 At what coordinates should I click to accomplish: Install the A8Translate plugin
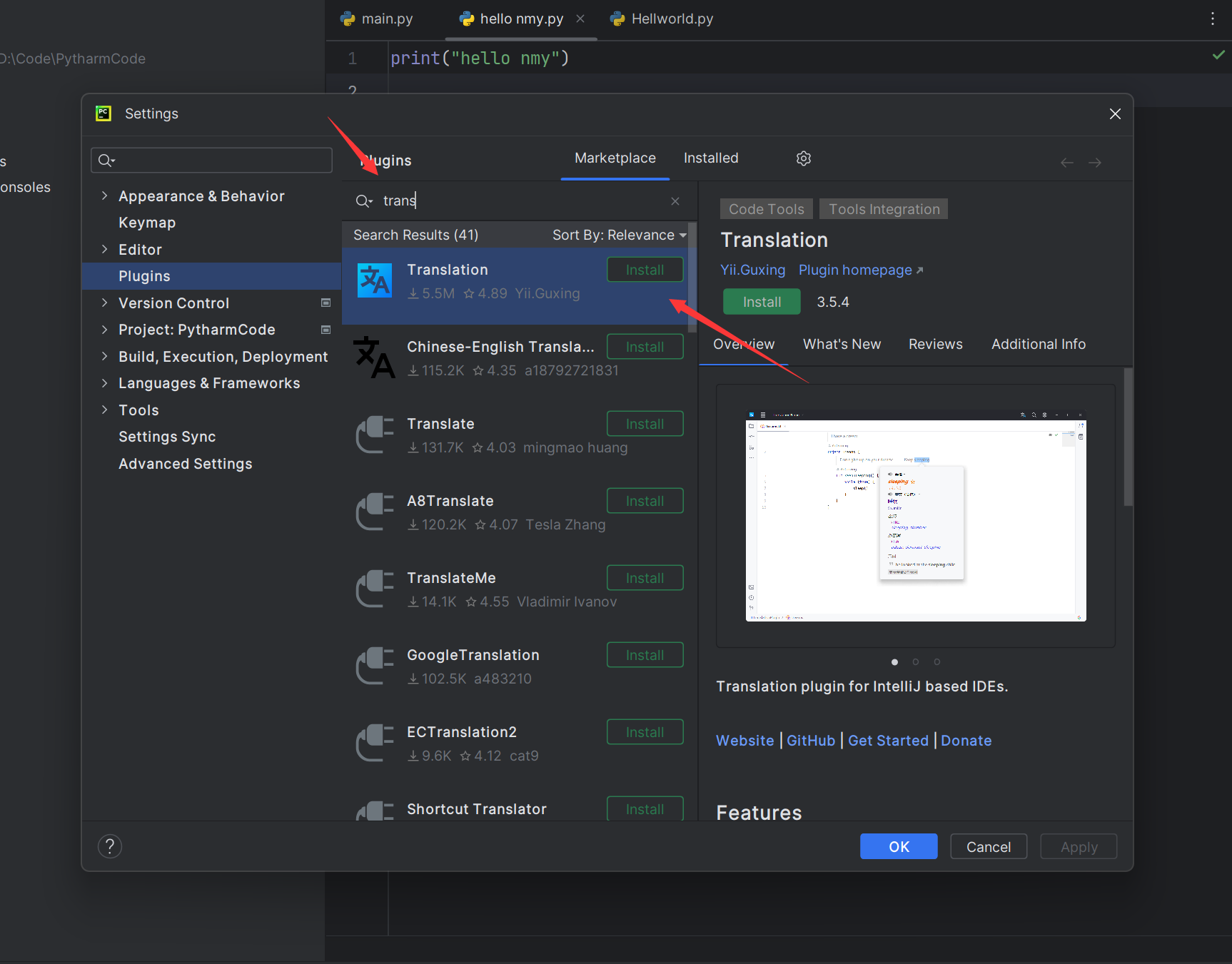645,501
